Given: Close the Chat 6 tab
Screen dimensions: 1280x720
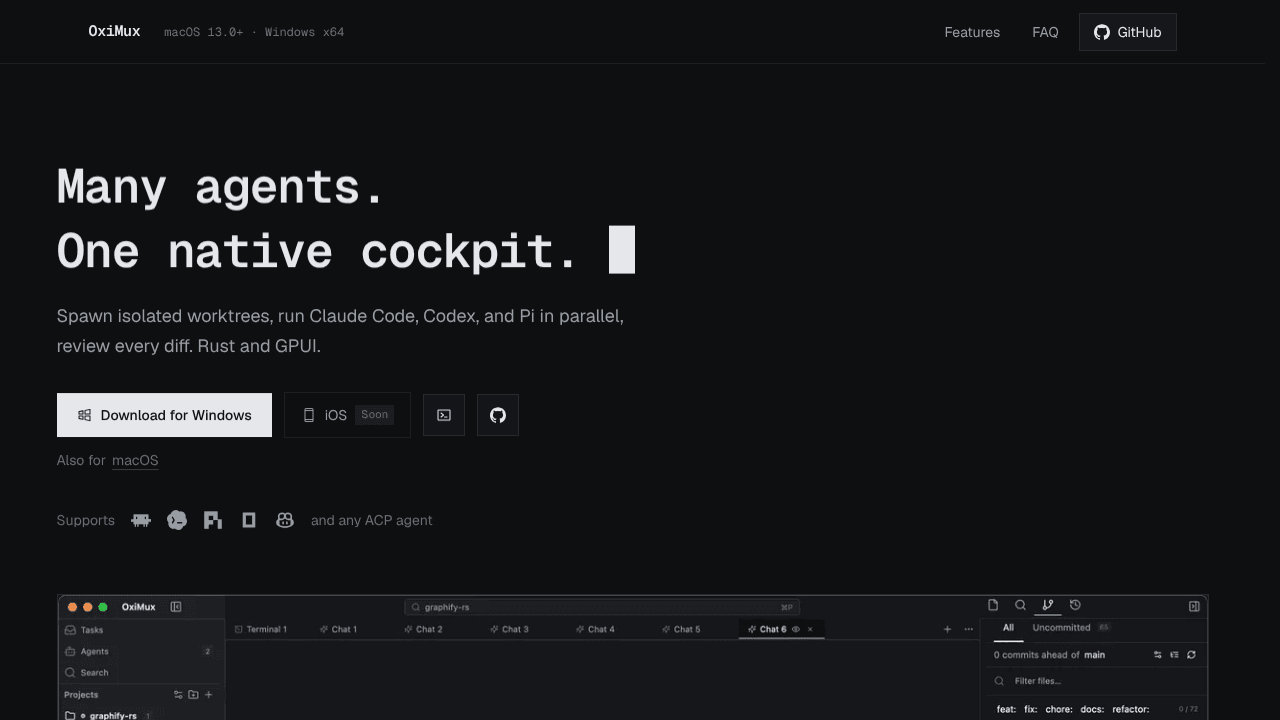Looking at the screenshot, I should tap(810, 629).
